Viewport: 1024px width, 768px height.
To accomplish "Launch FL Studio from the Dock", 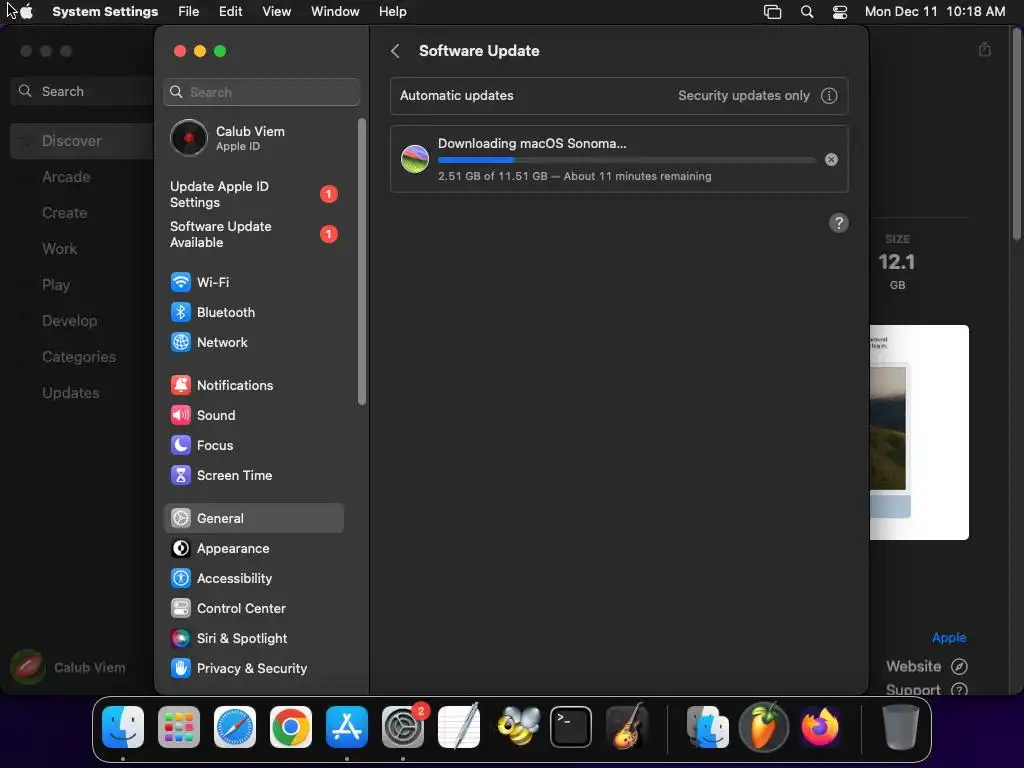I will (763, 726).
